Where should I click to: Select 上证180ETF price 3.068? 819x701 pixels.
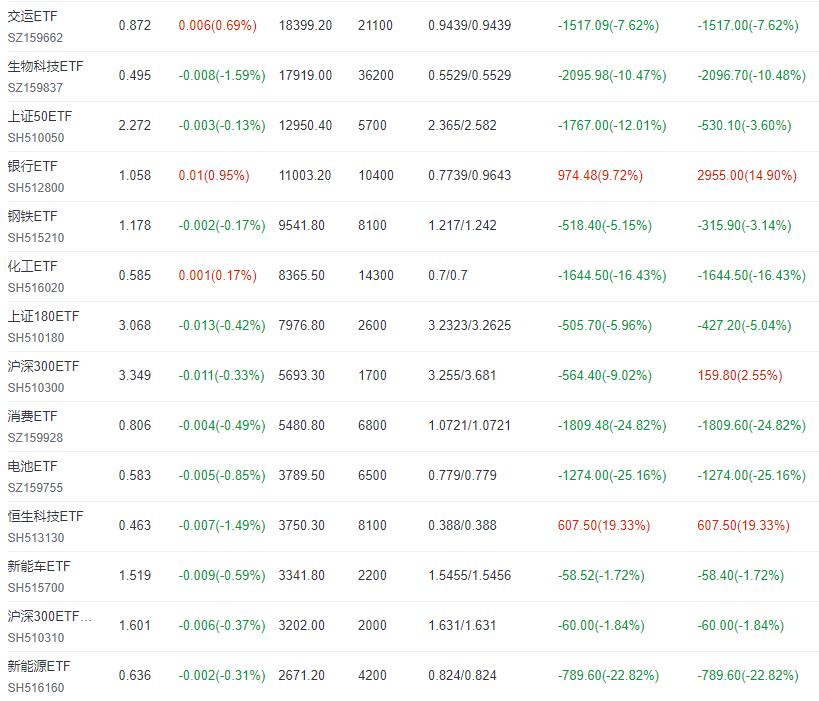point(135,325)
